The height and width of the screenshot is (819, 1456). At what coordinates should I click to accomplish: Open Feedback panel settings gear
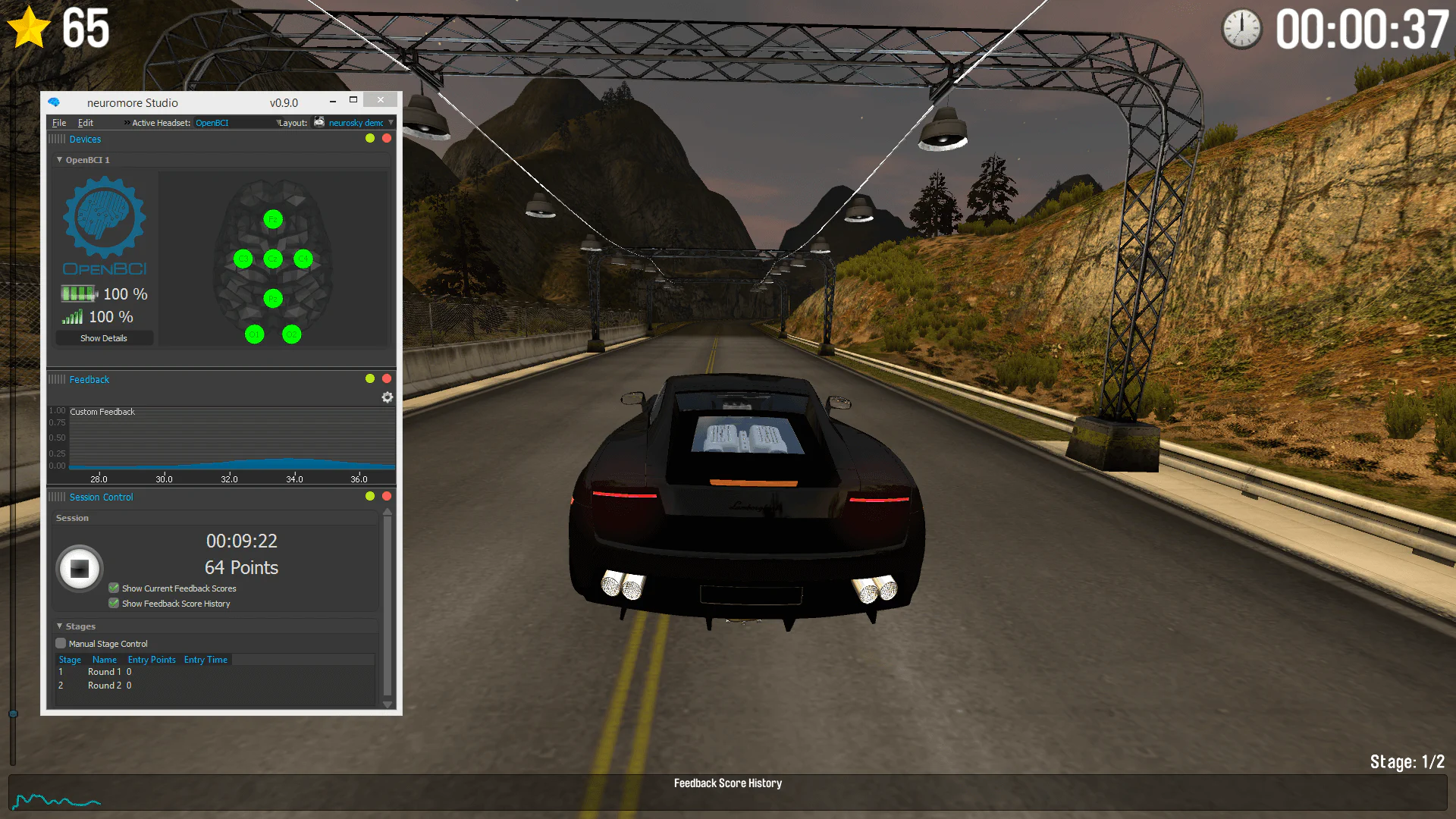[x=388, y=397]
